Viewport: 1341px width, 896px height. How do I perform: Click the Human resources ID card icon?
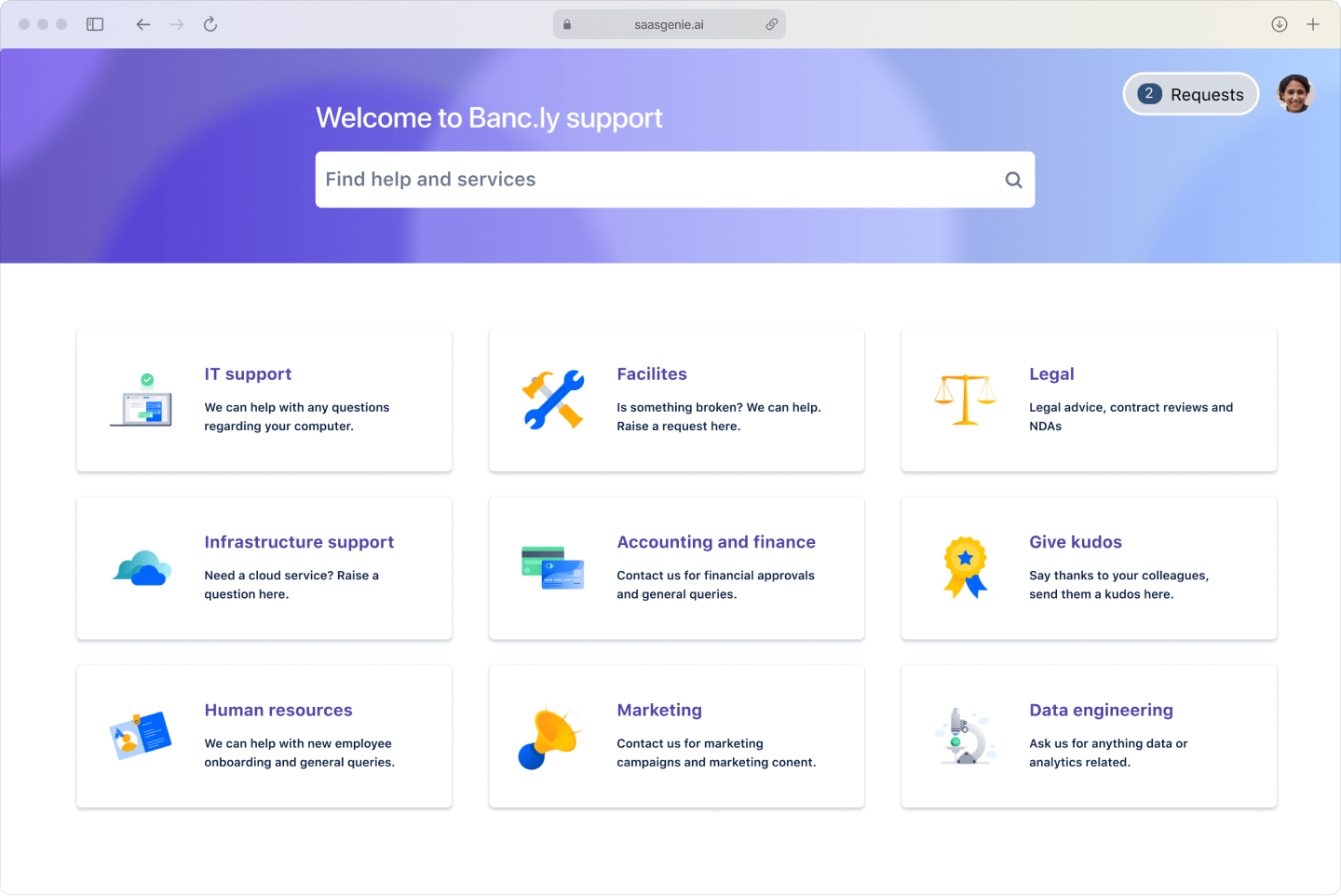(x=141, y=736)
